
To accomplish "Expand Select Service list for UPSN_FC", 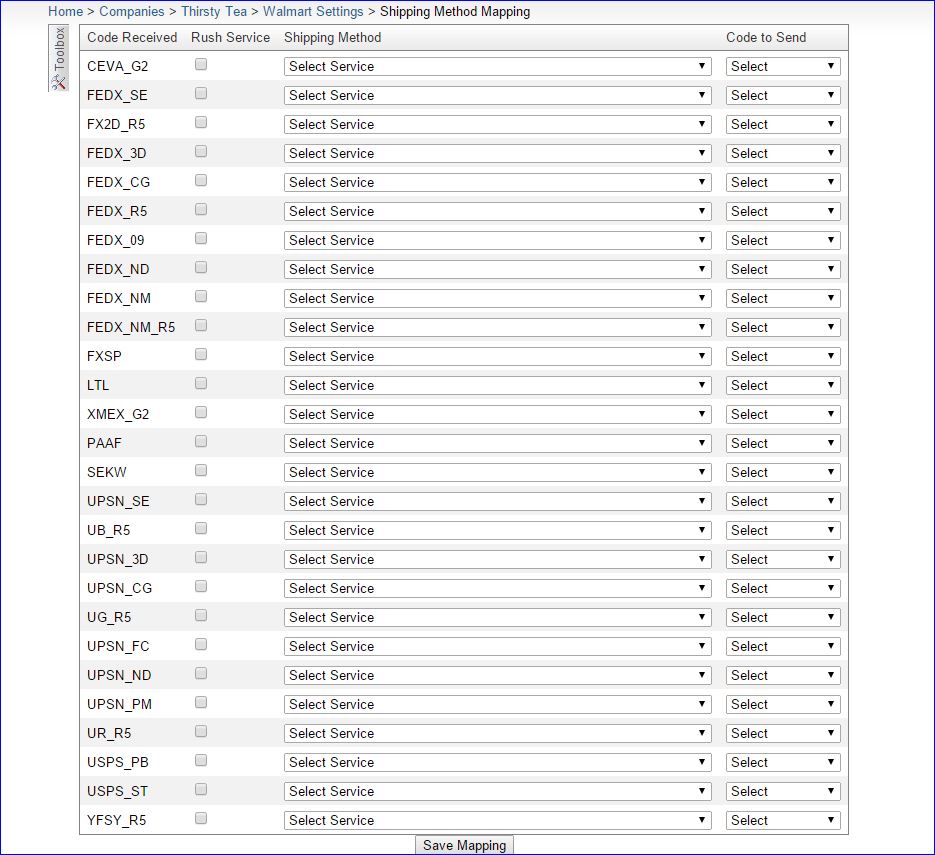I will [498, 646].
